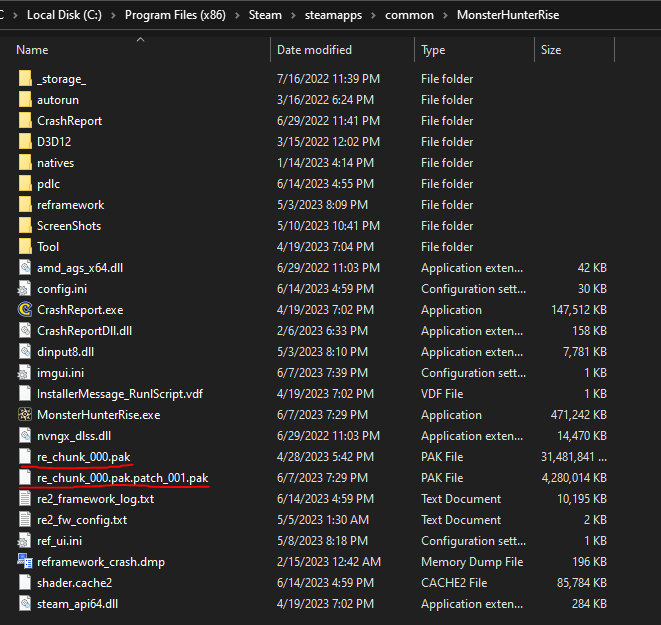Select the amd_ags_x64.dll file icon

(25, 268)
